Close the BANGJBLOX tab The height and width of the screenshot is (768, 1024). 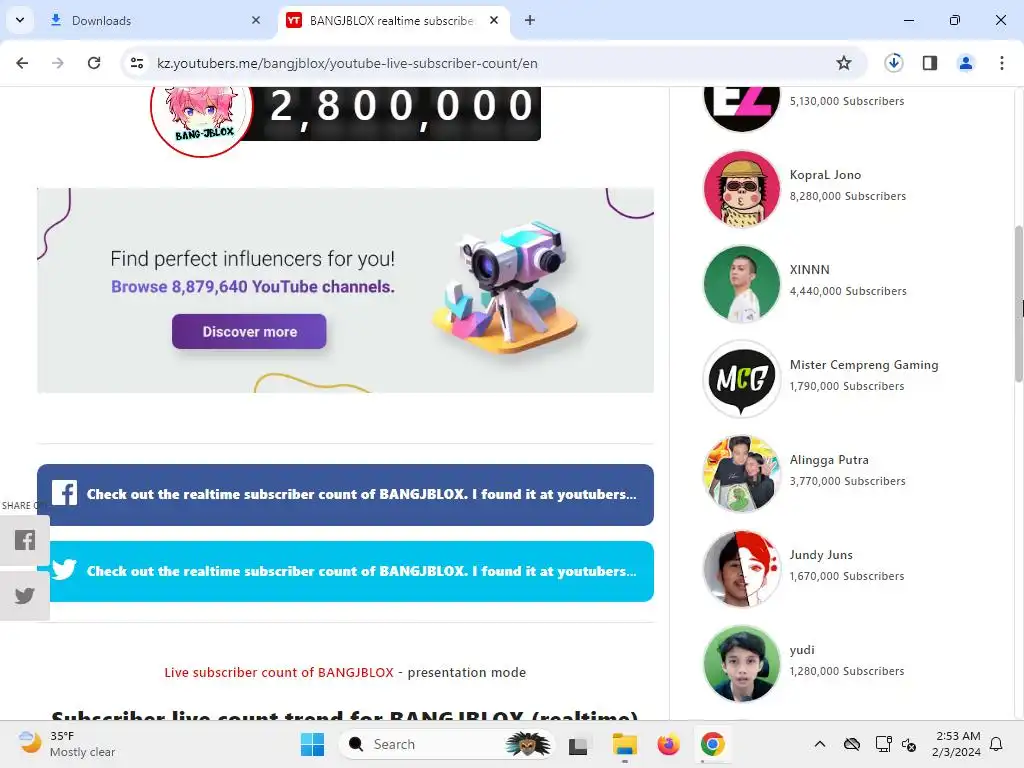click(494, 20)
